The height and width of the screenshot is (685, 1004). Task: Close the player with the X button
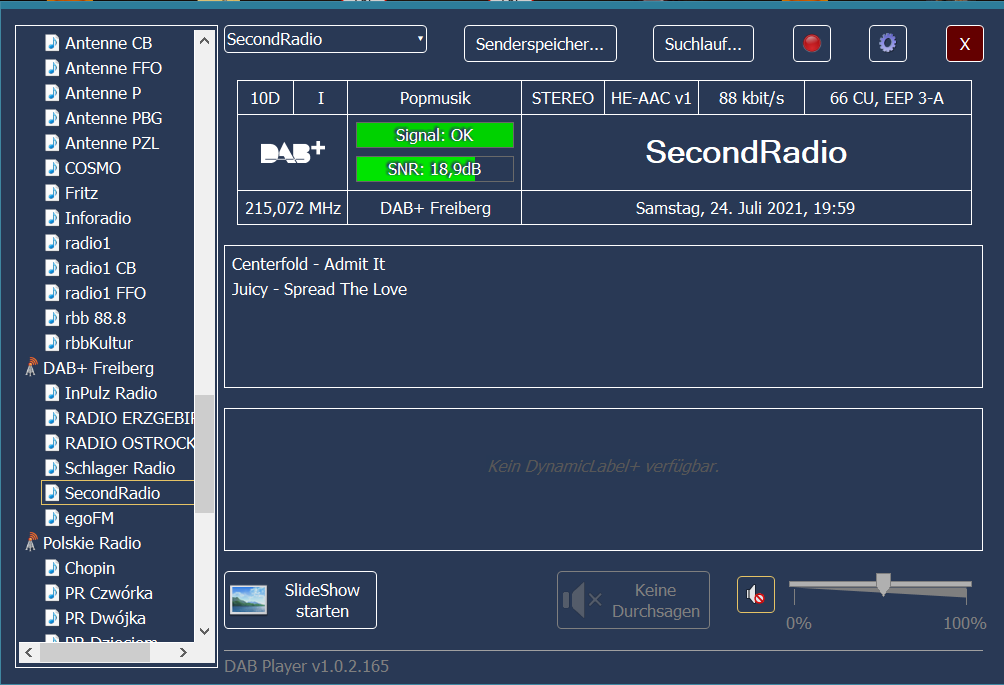(x=964, y=44)
